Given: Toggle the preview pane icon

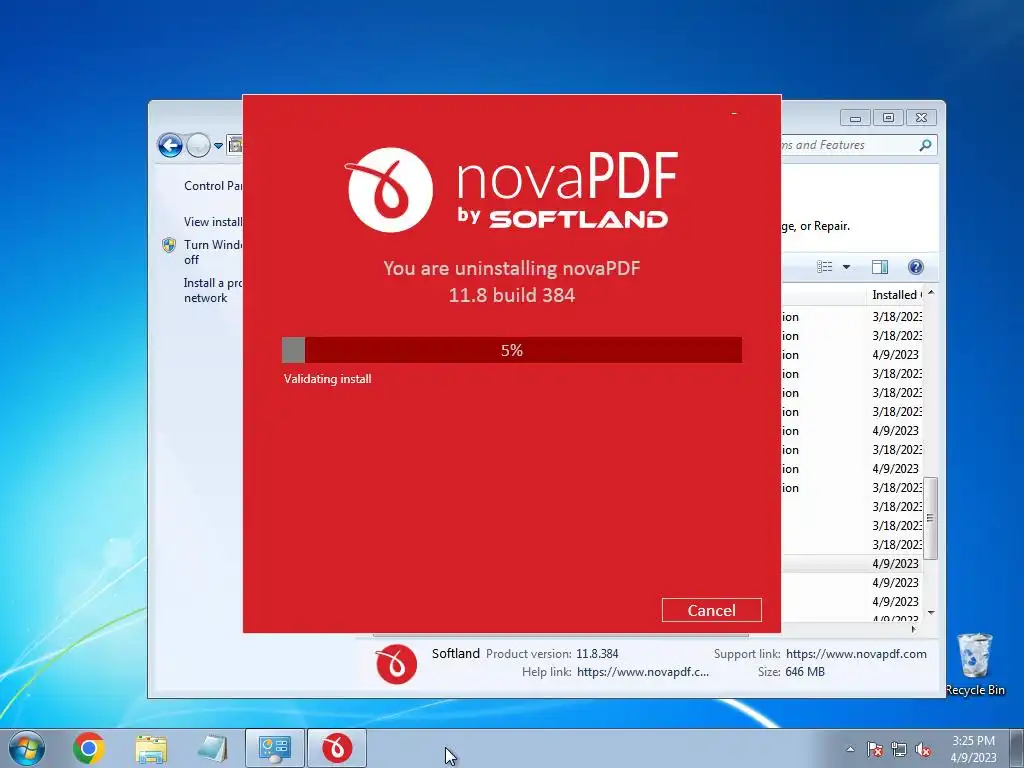Looking at the screenshot, I should [880, 266].
